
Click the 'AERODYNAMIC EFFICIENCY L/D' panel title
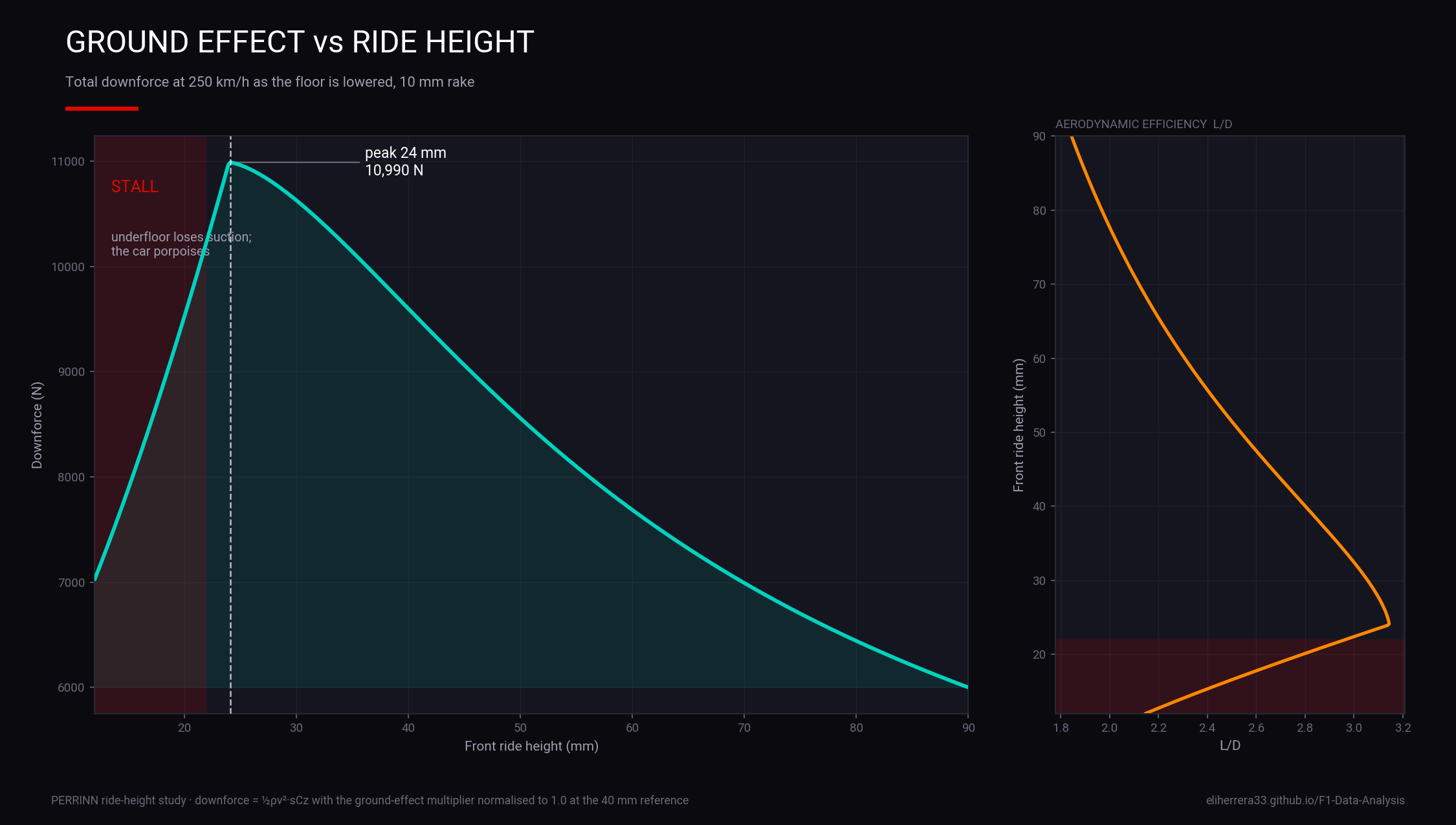(1143, 124)
